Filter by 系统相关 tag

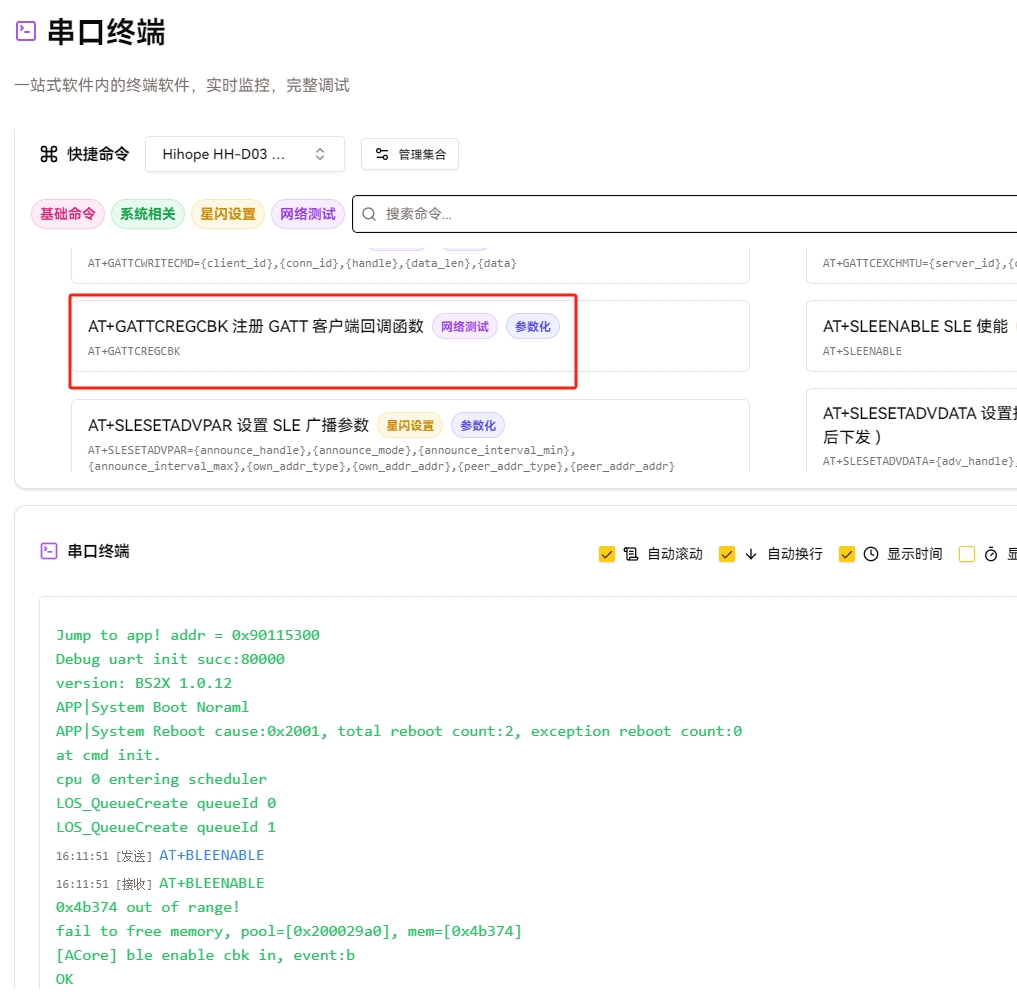(148, 214)
